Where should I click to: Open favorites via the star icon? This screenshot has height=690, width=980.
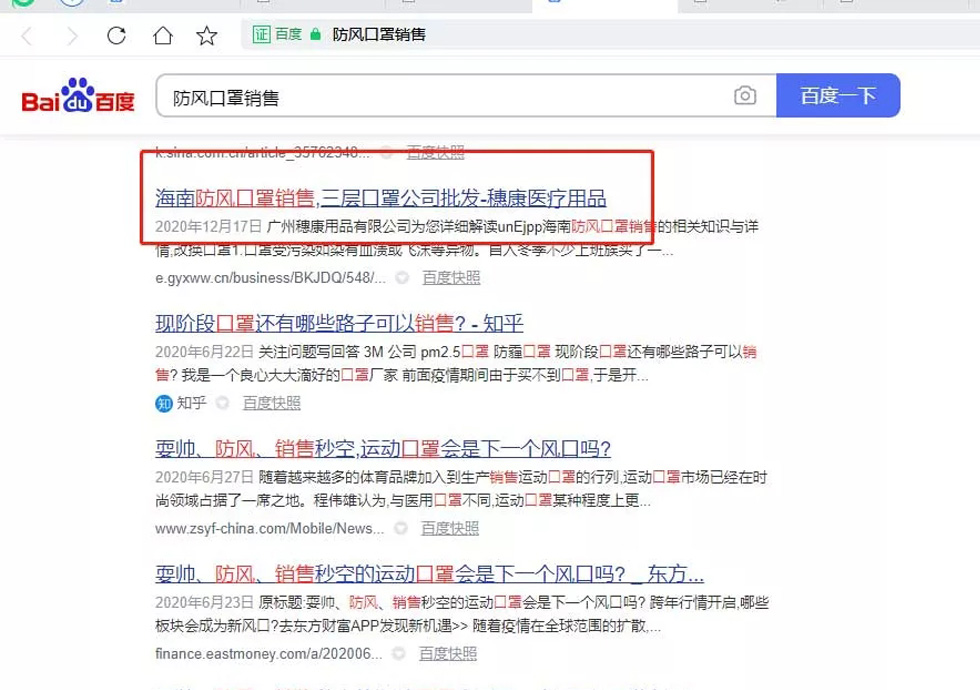tap(205, 33)
